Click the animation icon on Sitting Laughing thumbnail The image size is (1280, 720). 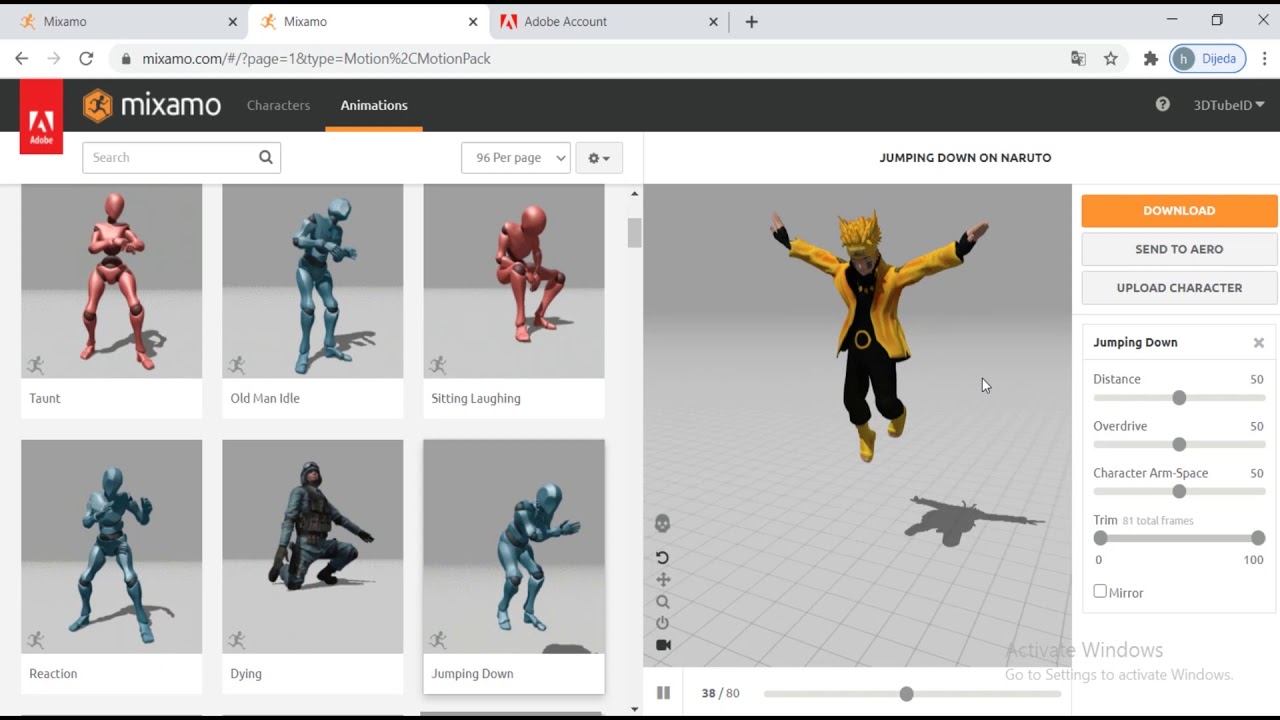coord(438,365)
